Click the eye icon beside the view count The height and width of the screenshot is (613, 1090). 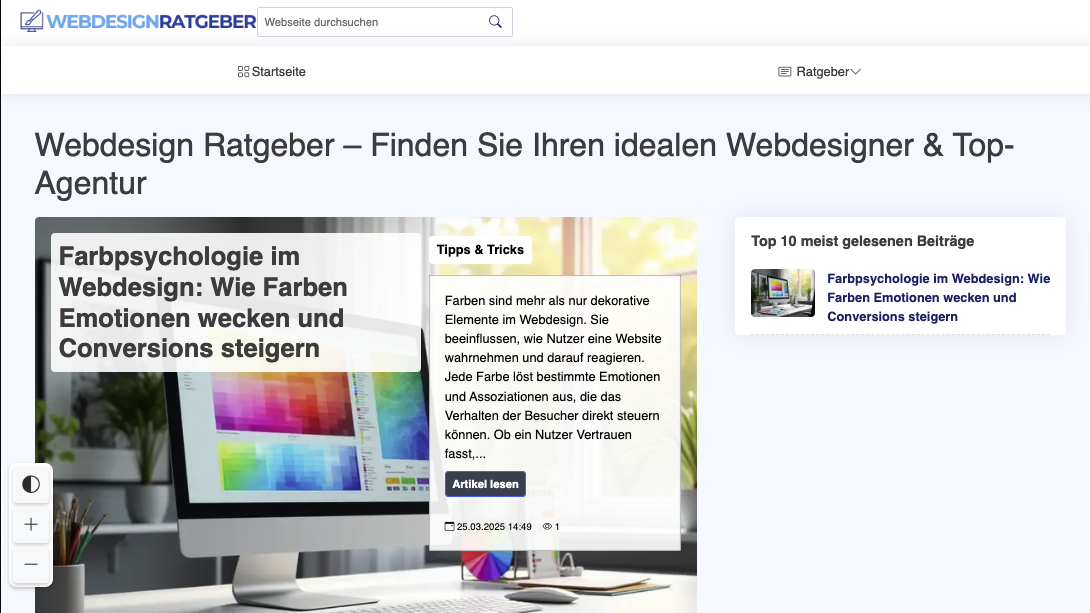point(548,526)
